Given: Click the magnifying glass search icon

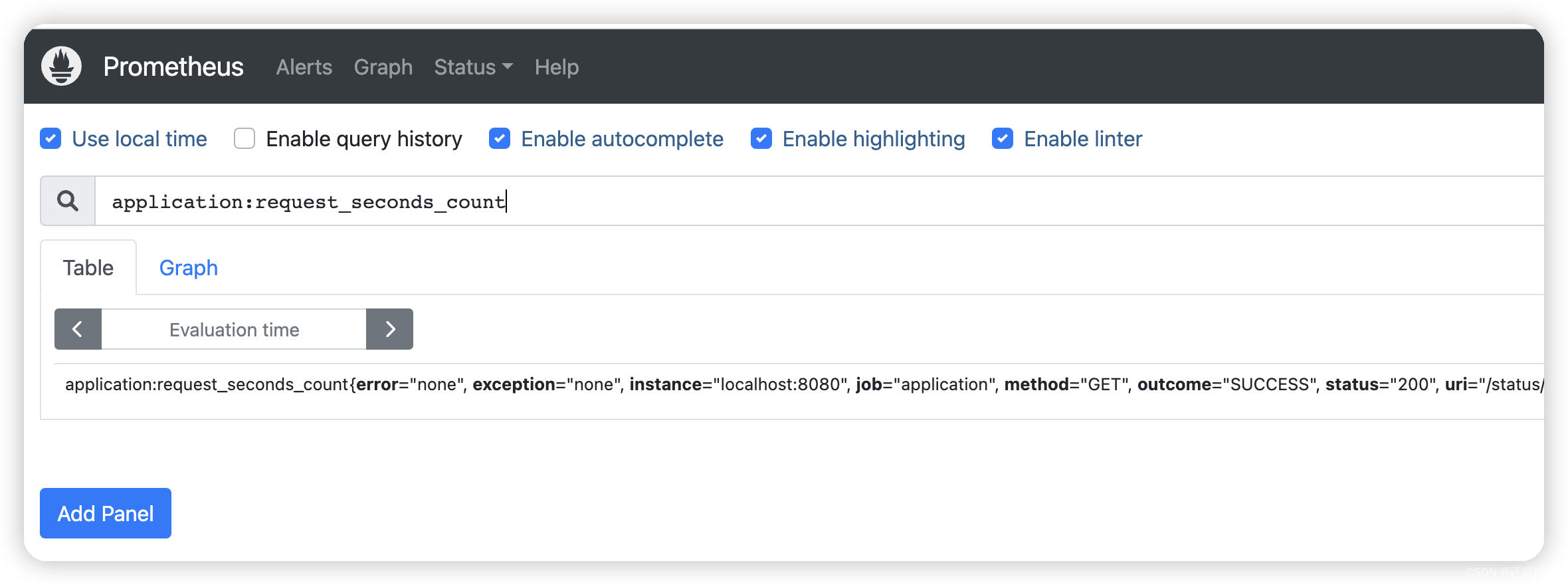Looking at the screenshot, I should coord(68,201).
